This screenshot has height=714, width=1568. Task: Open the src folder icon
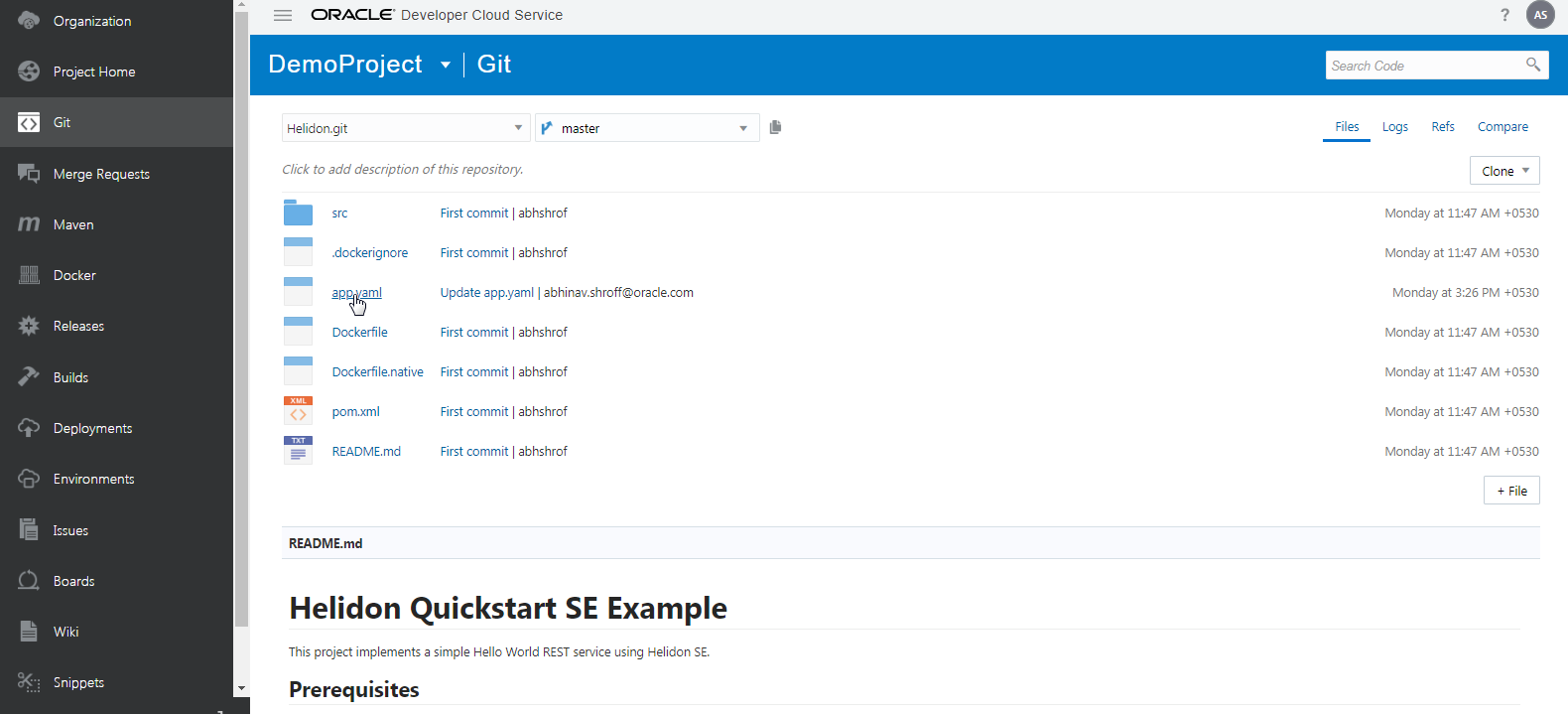click(298, 213)
